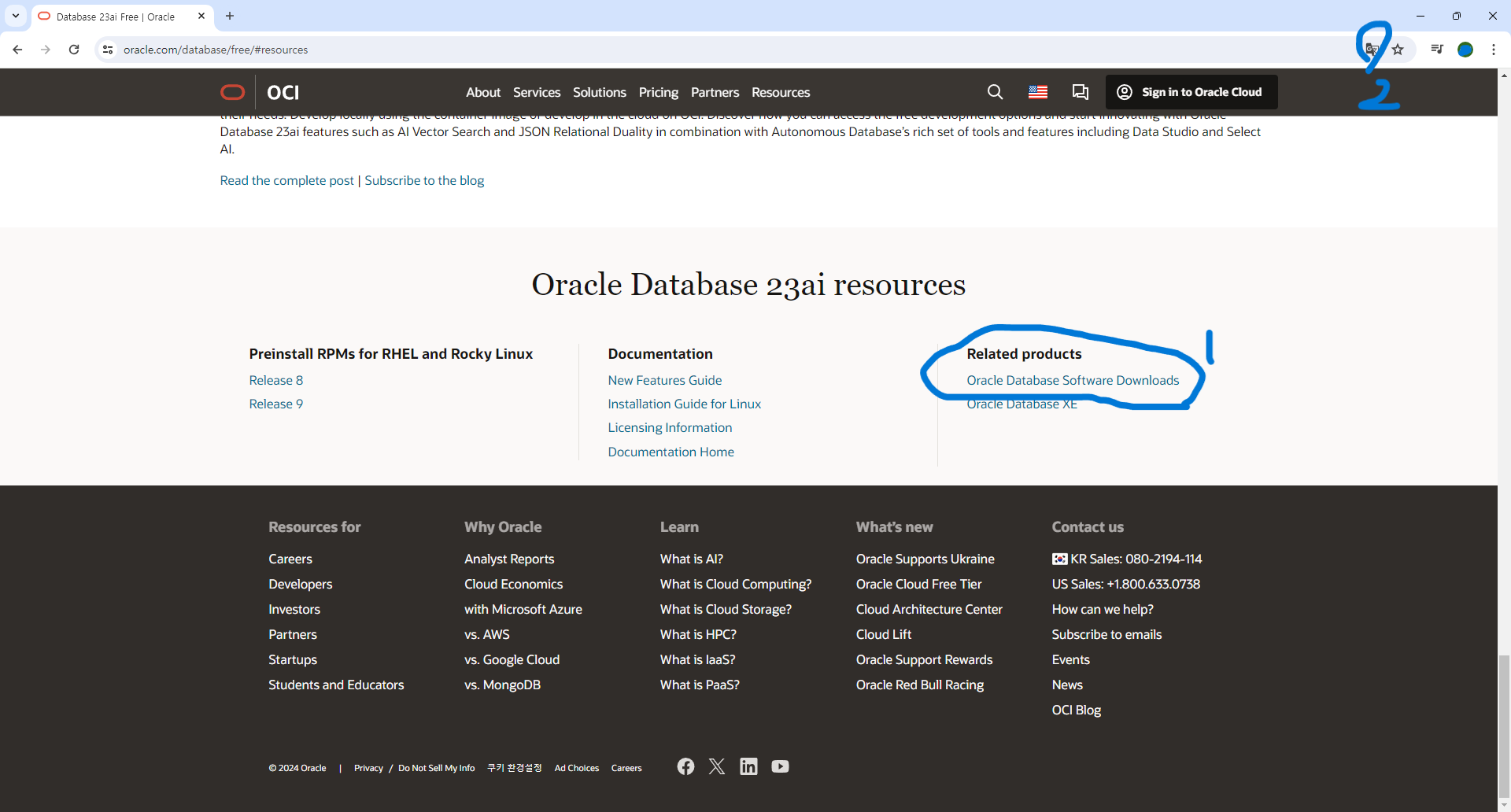
Task: Click Students and Educators footer link
Action: (x=336, y=685)
